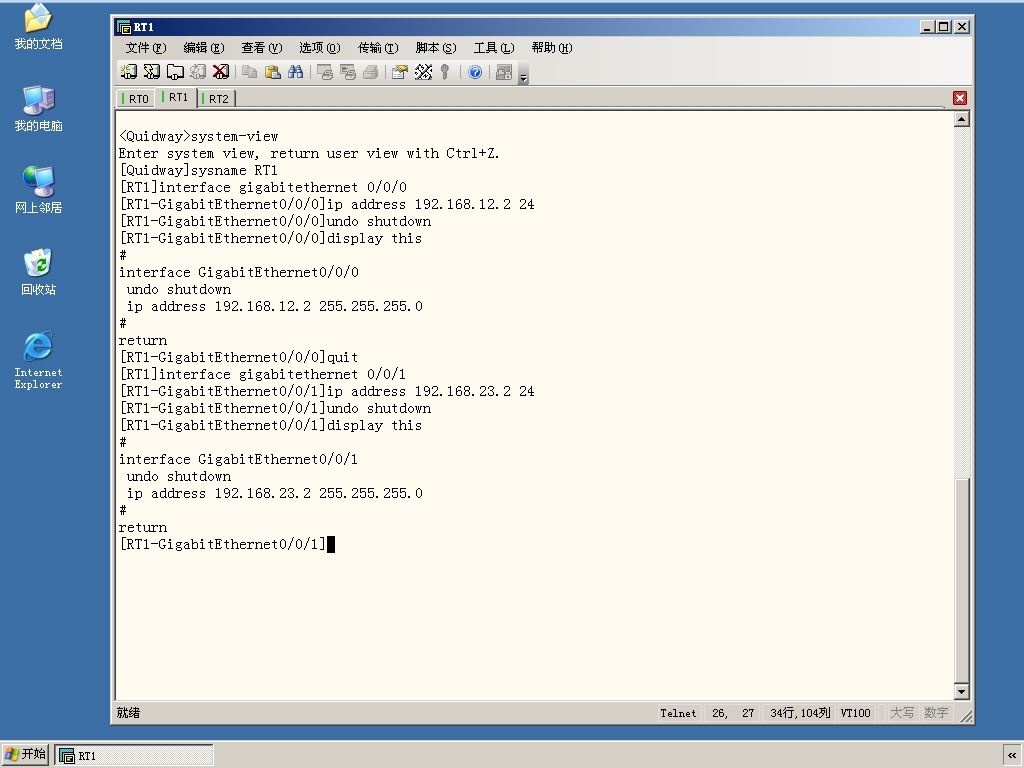Screen dimensions: 1024x768
Task: Click the VT100 status bar entry
Action: point(856,713)
